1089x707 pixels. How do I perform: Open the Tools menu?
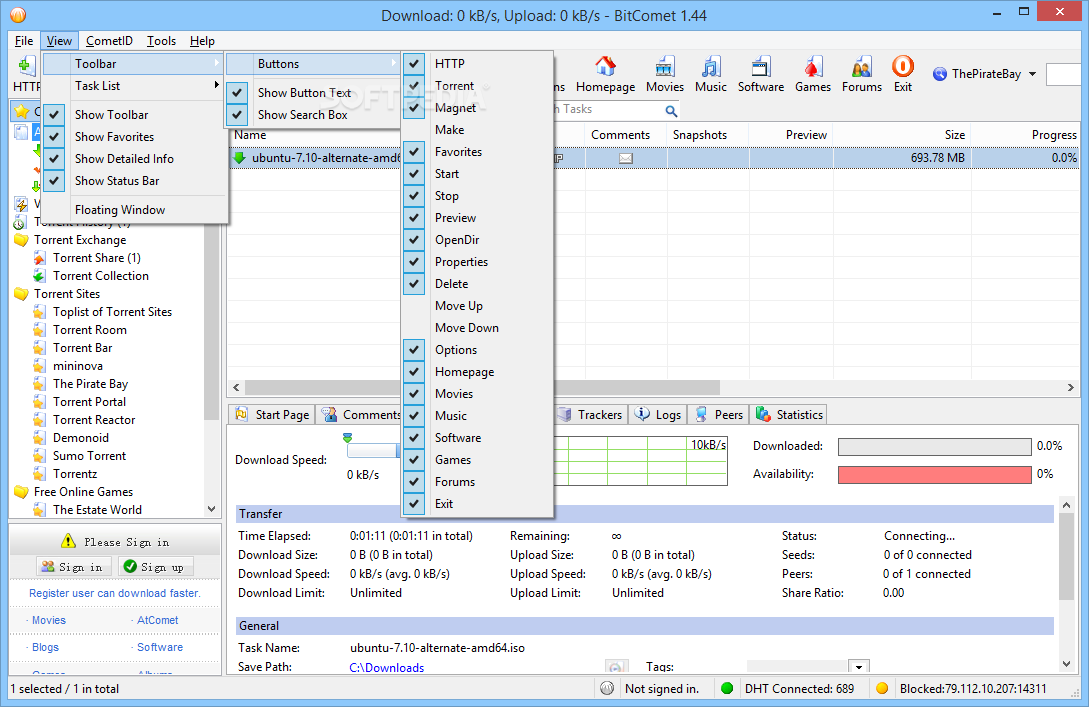(161, 41)
